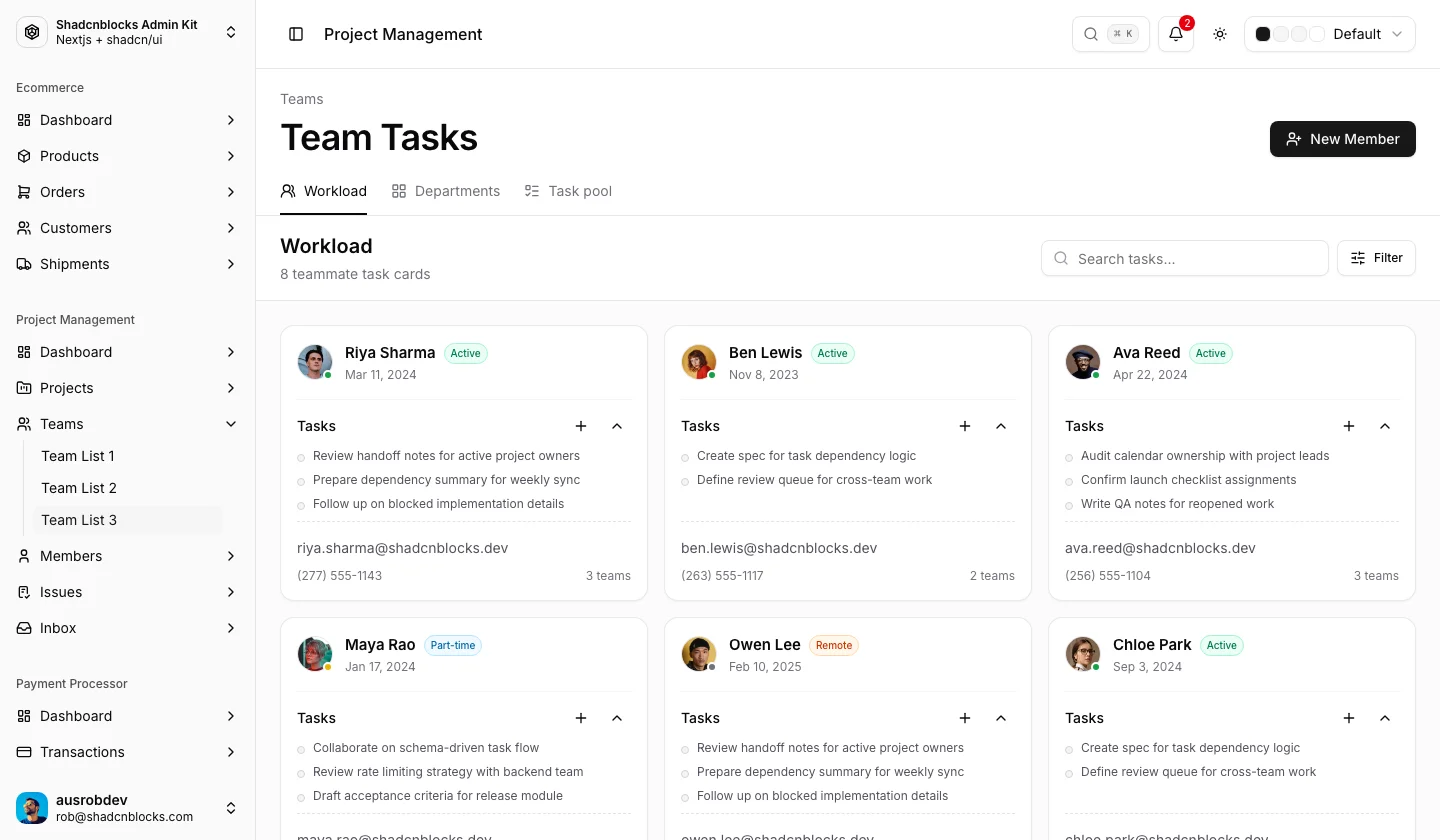The height and width of the screenshot is (840, 1440).
Task: Expand Shipments in sidebar
Action: 128,264
